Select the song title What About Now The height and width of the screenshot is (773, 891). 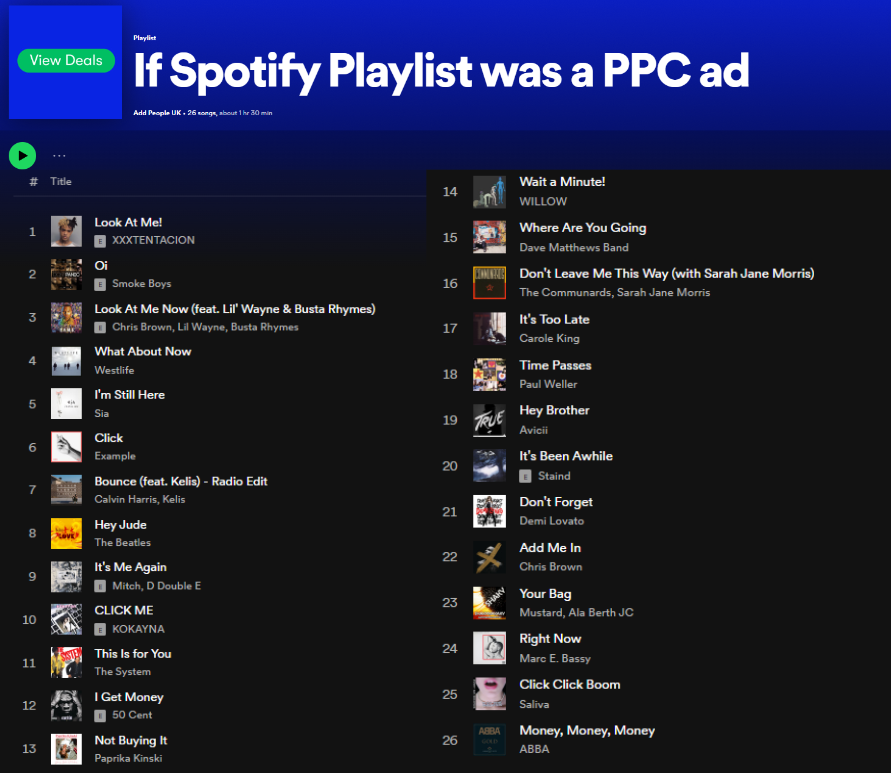pos(143,351)
